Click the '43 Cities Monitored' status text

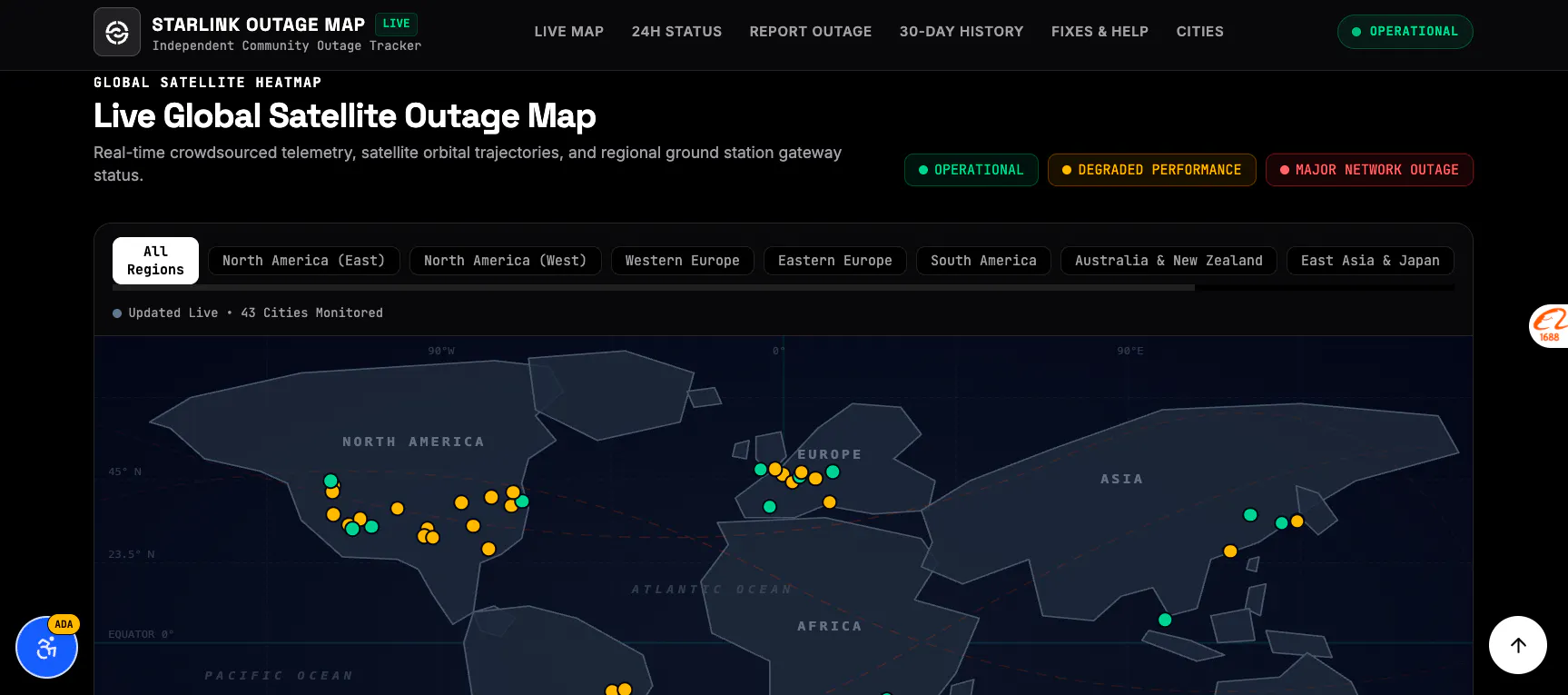311,313
